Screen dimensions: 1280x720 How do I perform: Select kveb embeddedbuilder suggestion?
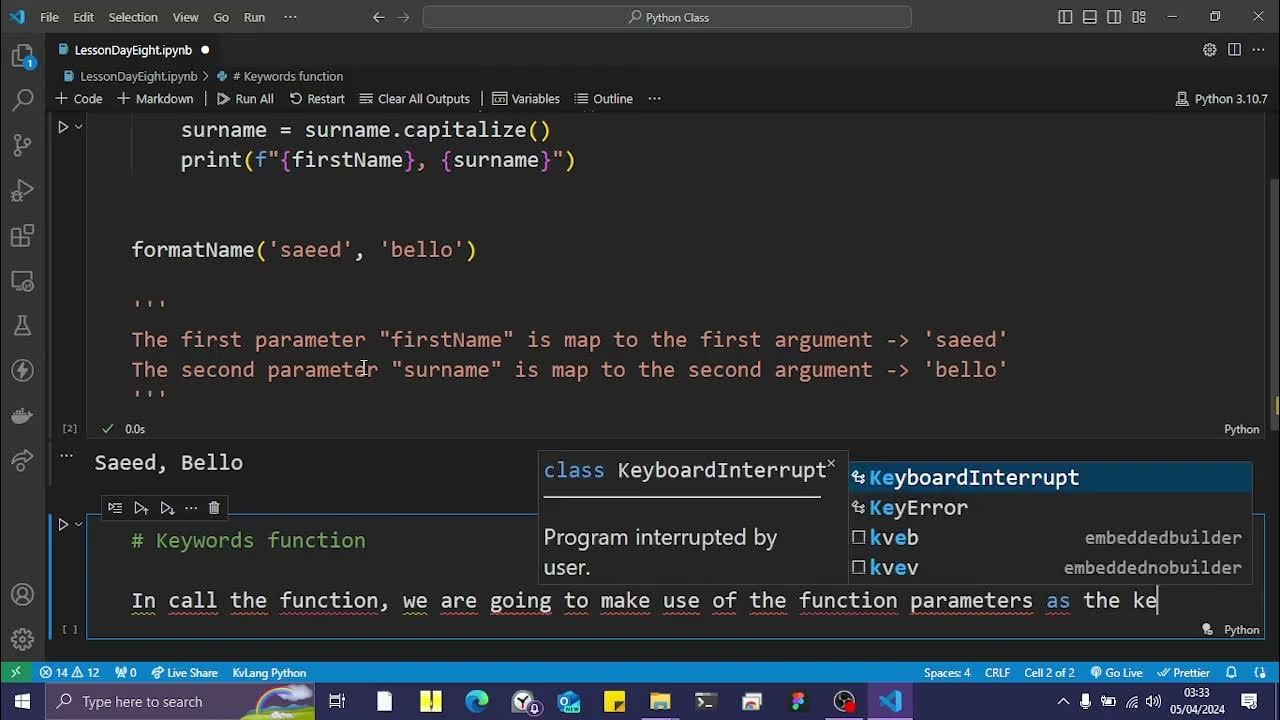pos(1049,538)
